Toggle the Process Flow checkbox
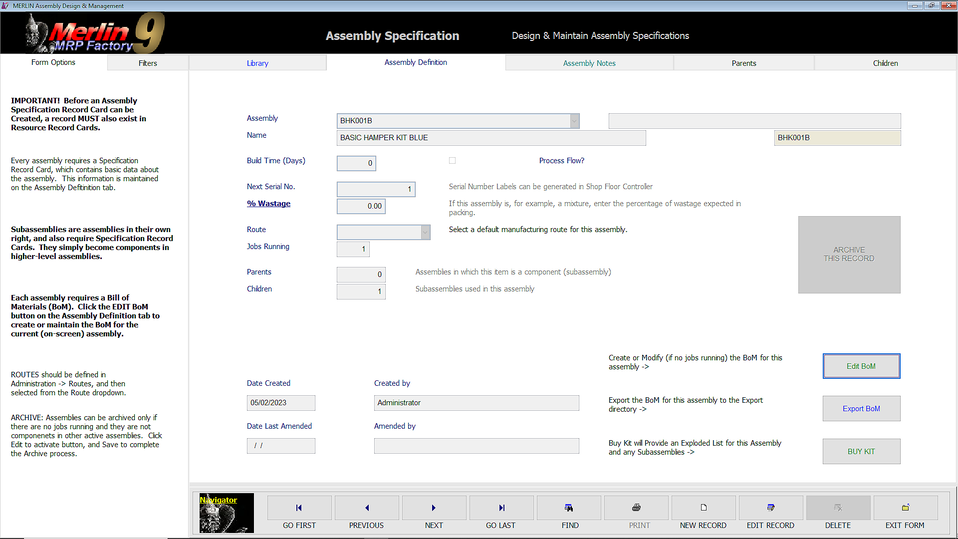Screen dimensions: 958x539 (452, 161)
